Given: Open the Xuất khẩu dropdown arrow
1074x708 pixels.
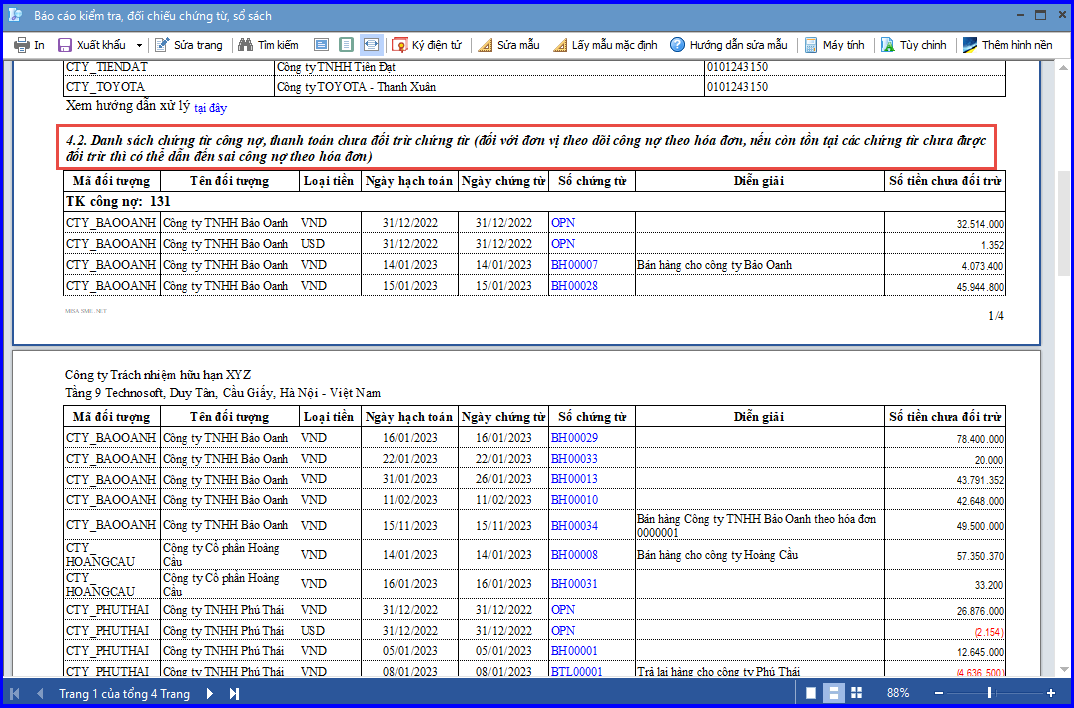Looking at the screenshot, I should click(x=139, y=45).
